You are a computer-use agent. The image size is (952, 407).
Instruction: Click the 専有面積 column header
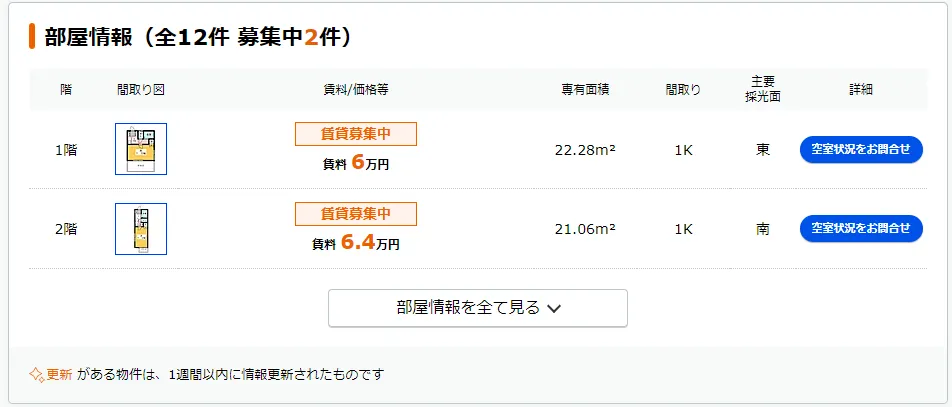tap(585, 89)
